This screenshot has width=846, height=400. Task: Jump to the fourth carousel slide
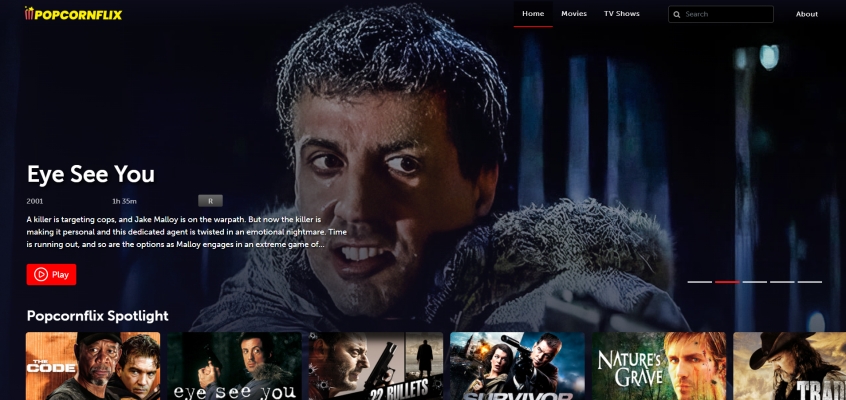point(782,282)
